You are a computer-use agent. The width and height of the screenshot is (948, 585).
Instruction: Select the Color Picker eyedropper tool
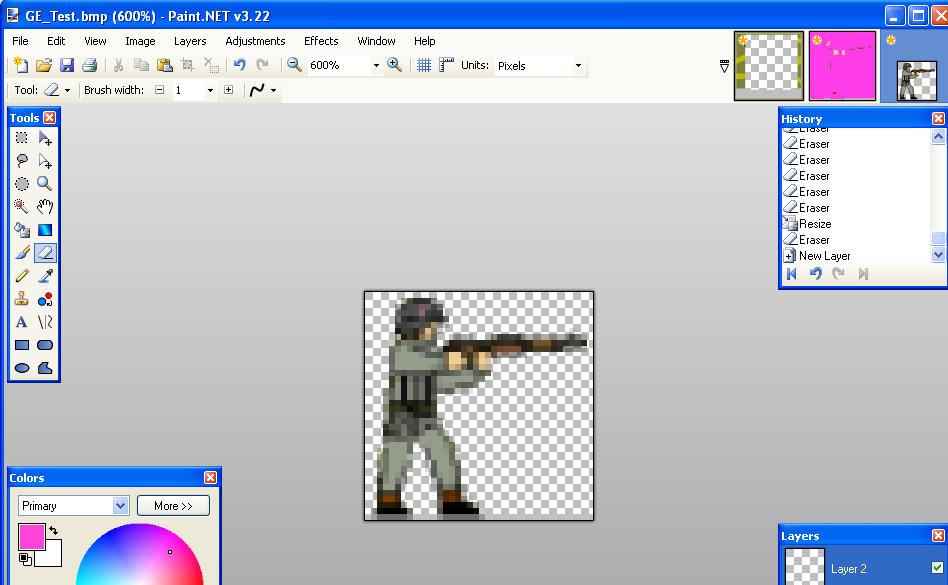[x=45, y=276]
